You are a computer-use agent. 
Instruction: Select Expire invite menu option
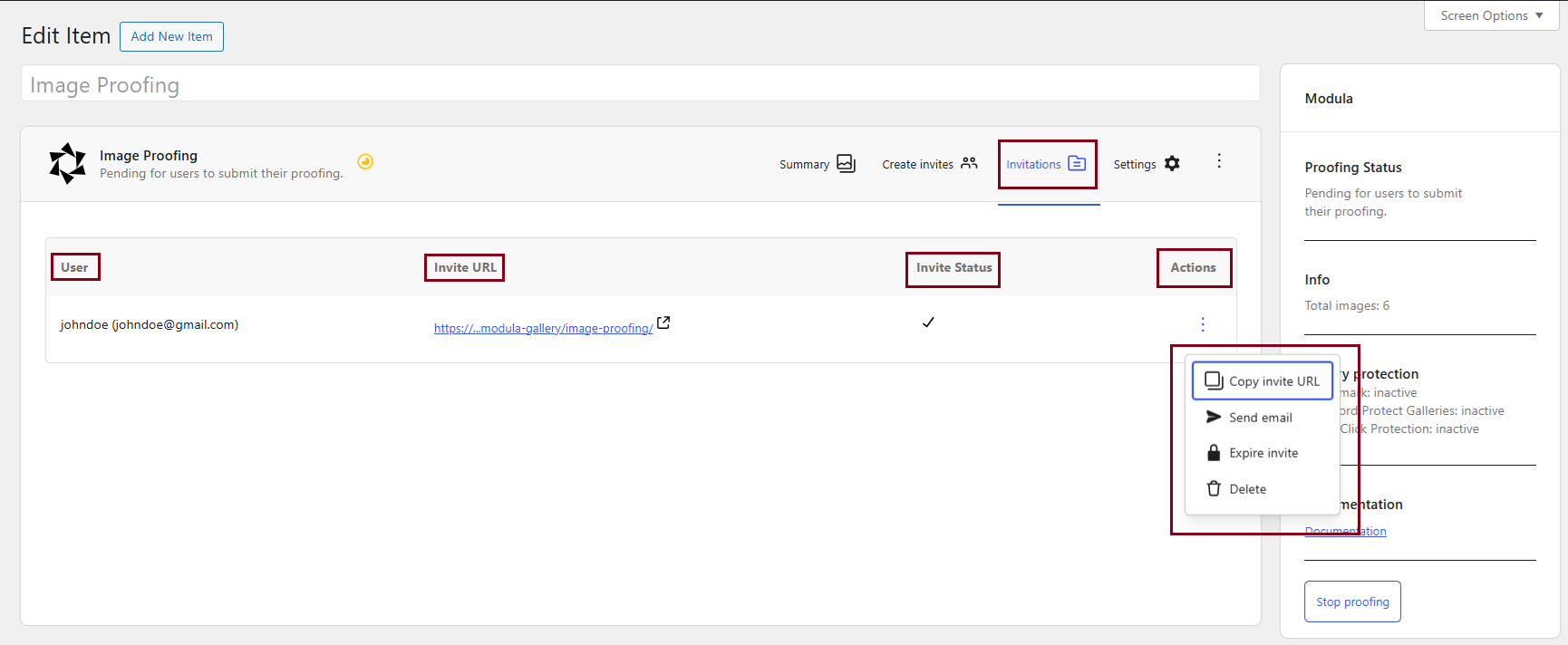click(1263, 453)
